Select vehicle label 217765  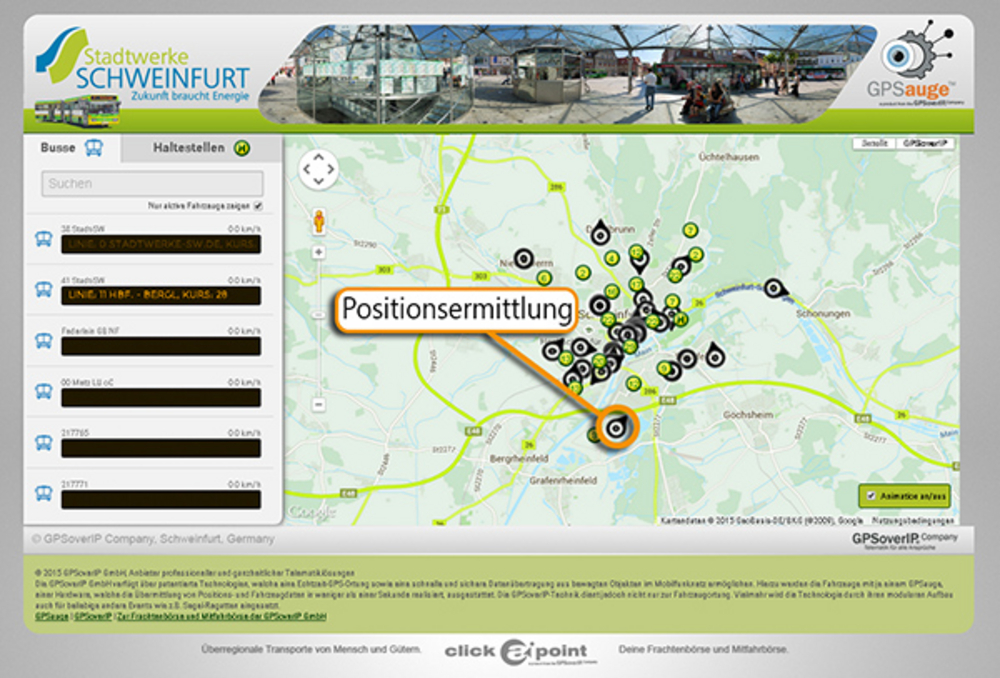(75, 433)
